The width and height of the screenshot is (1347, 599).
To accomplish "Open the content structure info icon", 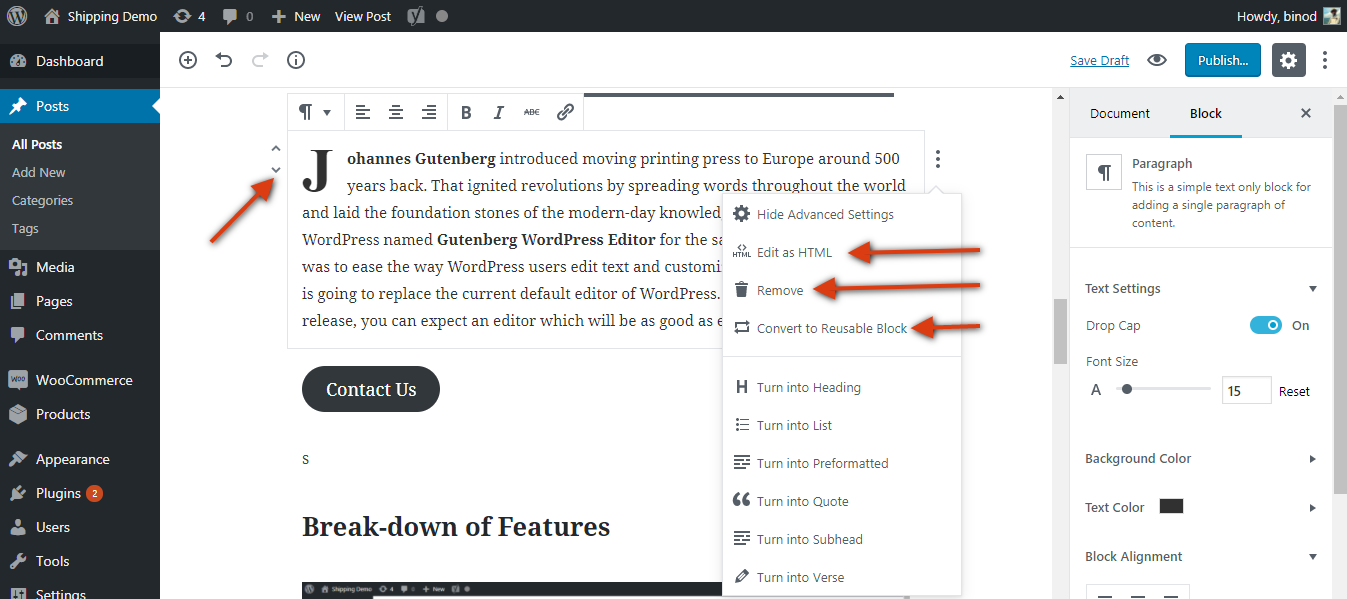I will pyautogui.click(x=296, y=60).
